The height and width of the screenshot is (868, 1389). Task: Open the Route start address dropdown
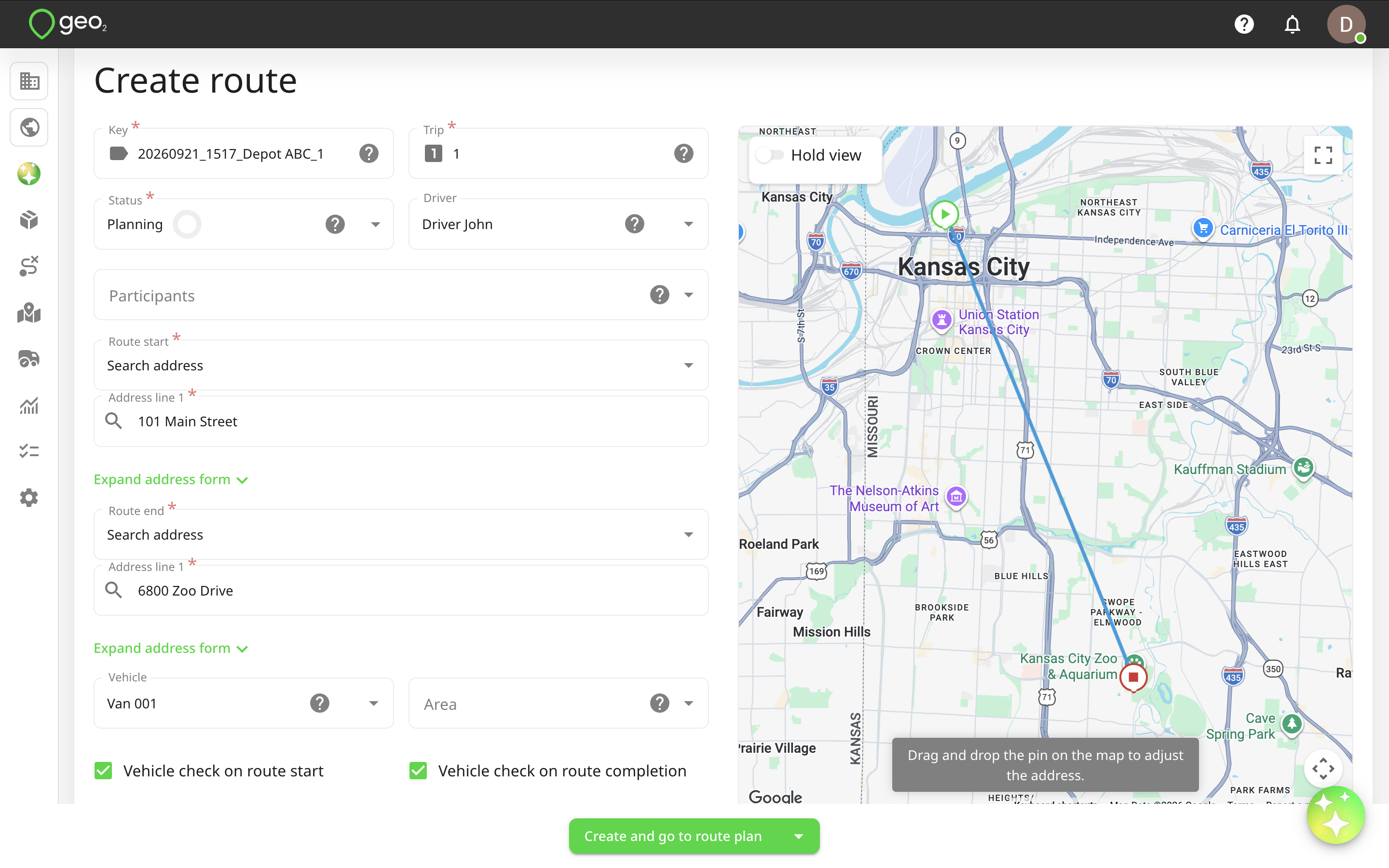pyautogui.click(x=689, y=366)
